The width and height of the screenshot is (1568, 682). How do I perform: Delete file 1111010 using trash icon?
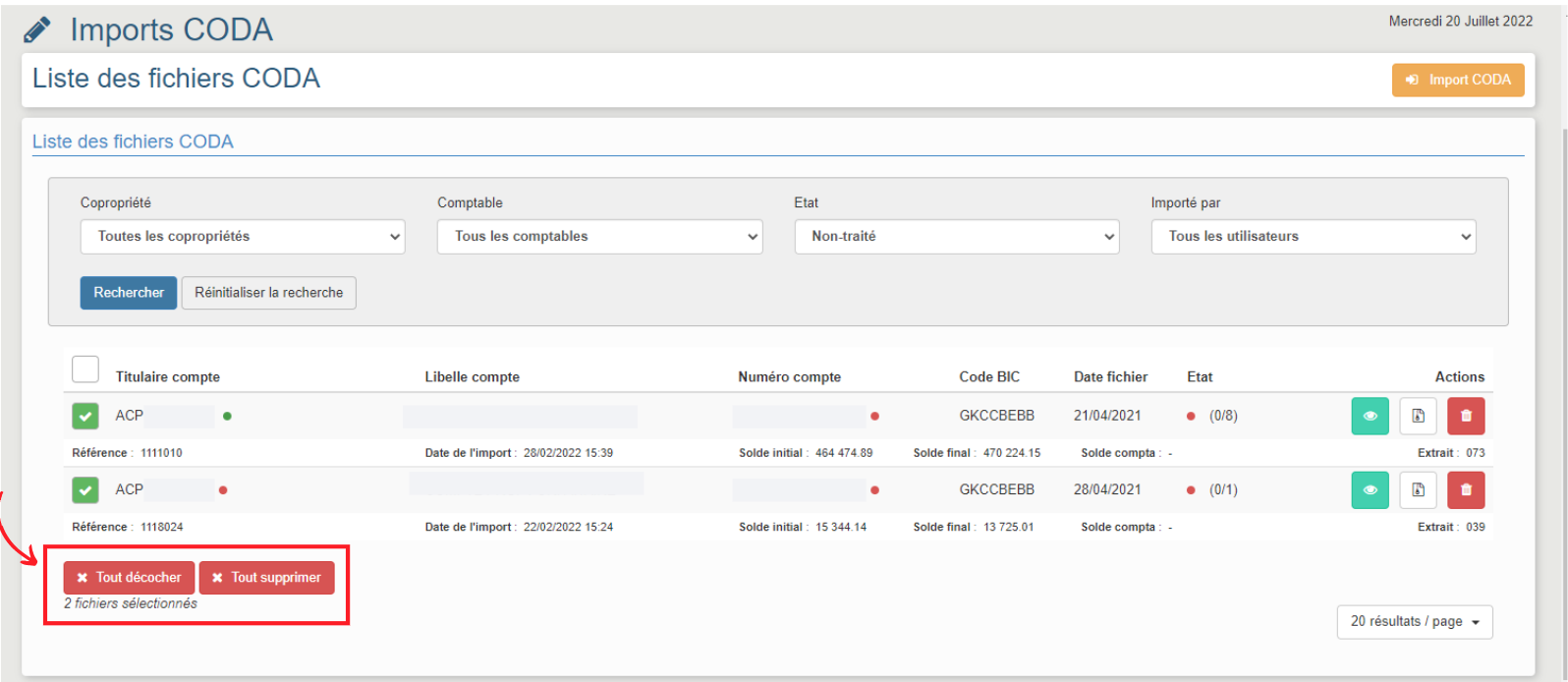(1466, 416)
